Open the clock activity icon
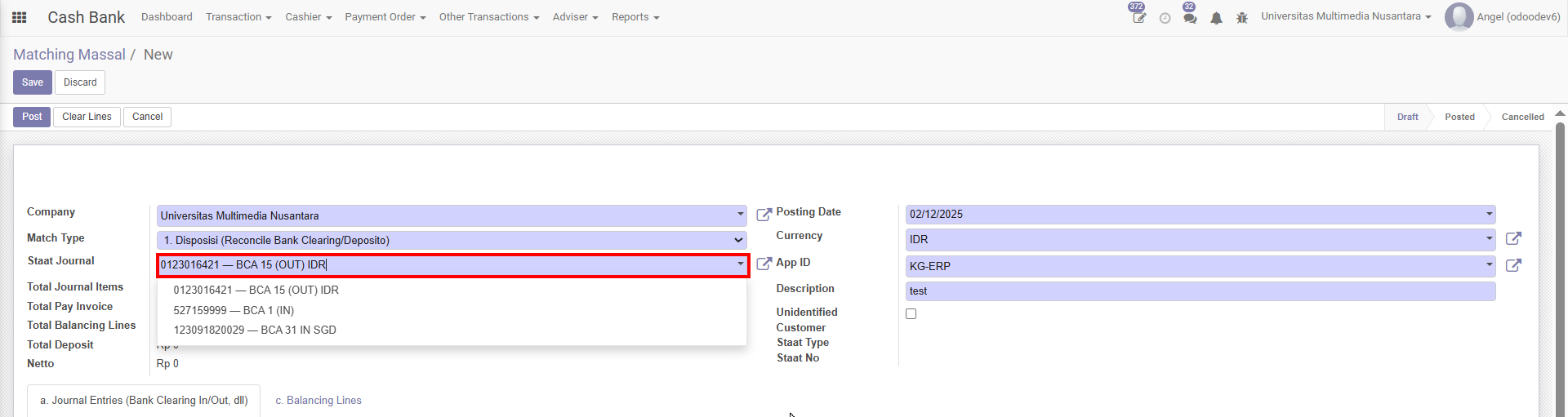Viewport: 1568px width, 417px height. pos(1165,18)
